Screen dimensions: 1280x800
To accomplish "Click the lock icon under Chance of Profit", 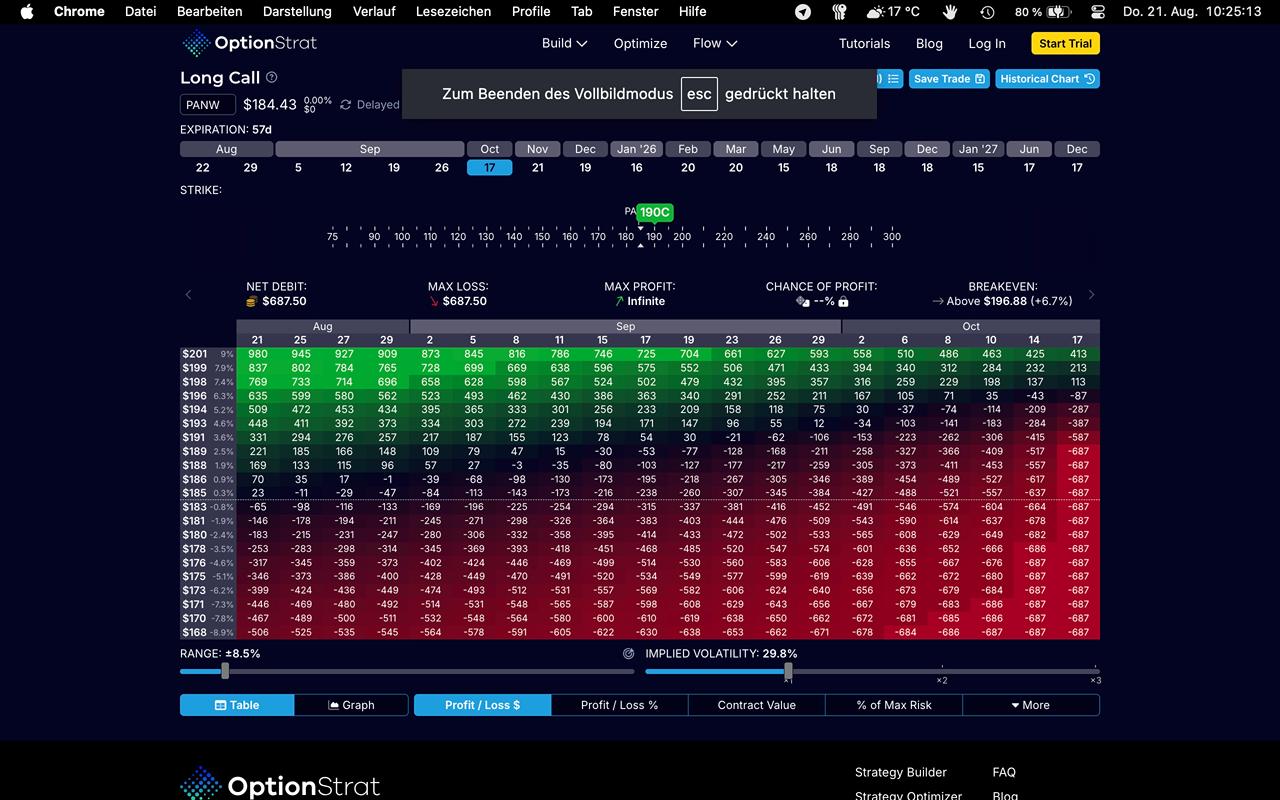I will click(843, 301).
